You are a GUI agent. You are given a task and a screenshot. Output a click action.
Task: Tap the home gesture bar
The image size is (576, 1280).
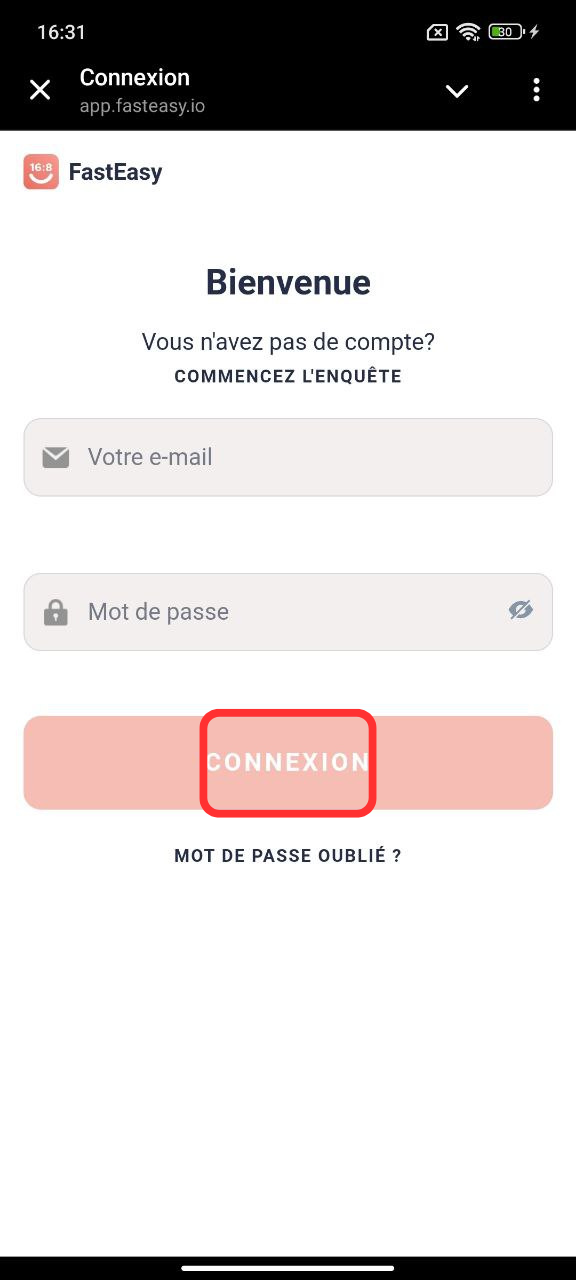(288, 1268)
